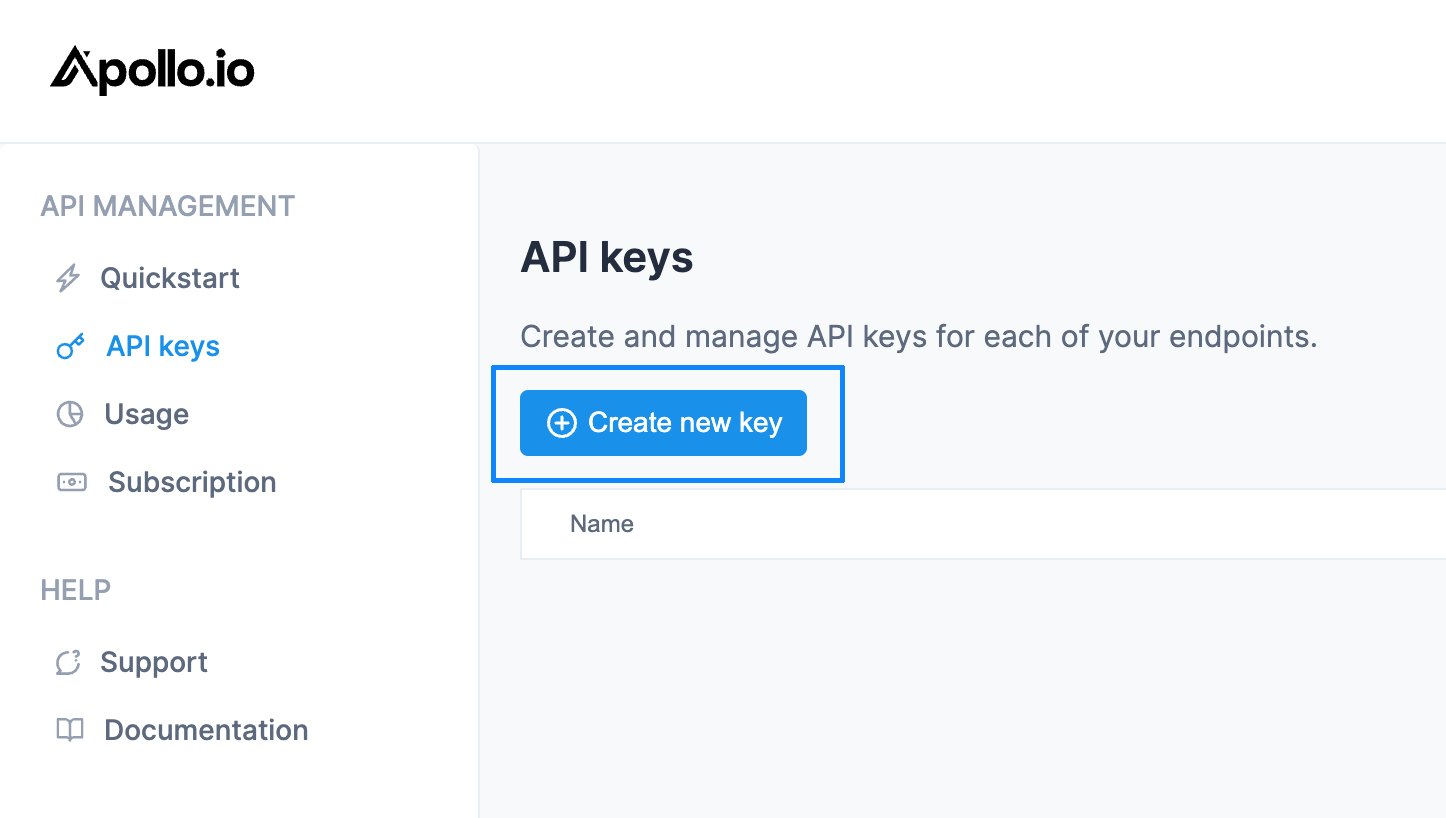Click the Support chat bubble icon
The width and height of the screenshot is (1446, 818).
click(x=68, y=662)
